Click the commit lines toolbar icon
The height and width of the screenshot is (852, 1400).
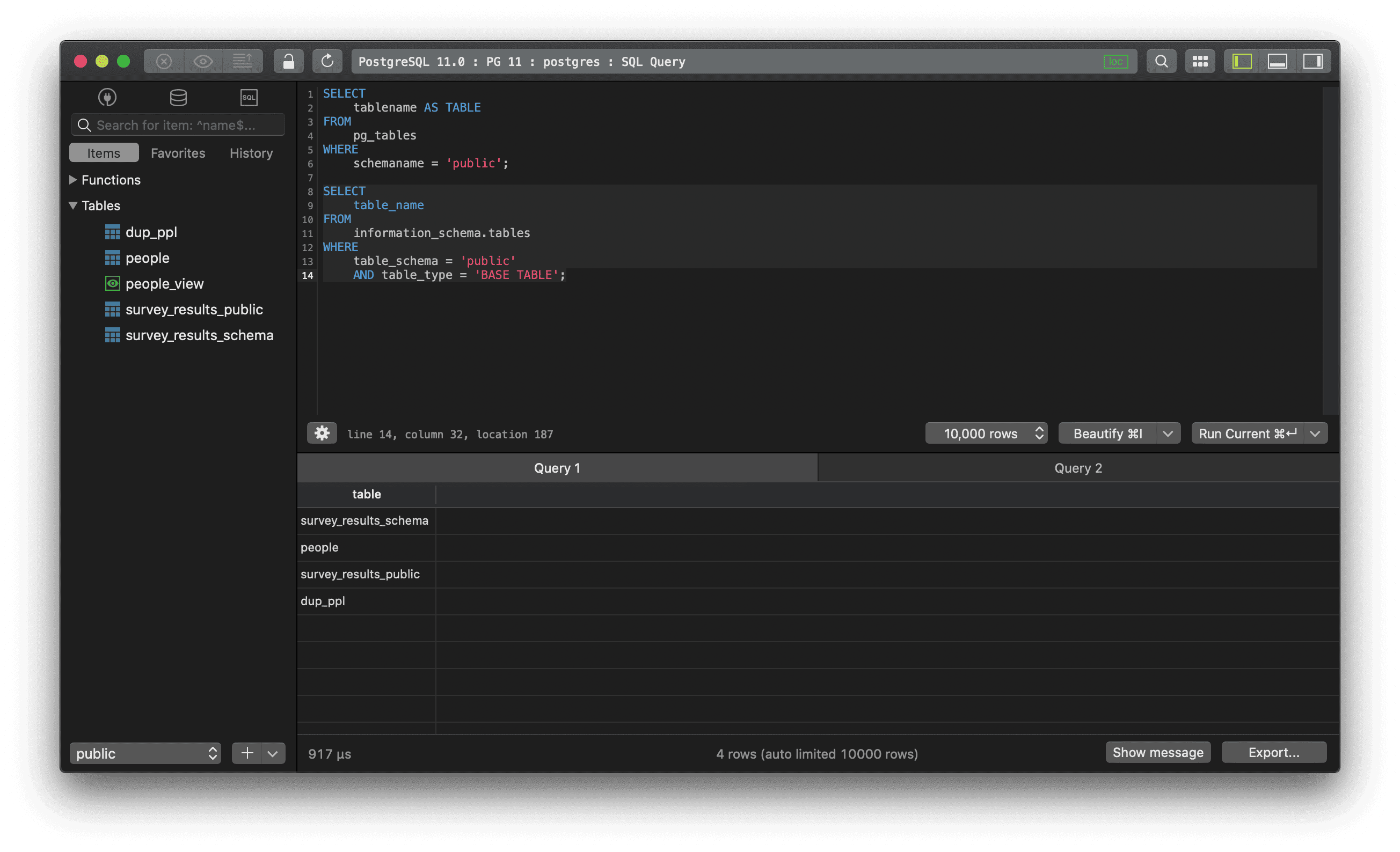click(x=243, y=61)
